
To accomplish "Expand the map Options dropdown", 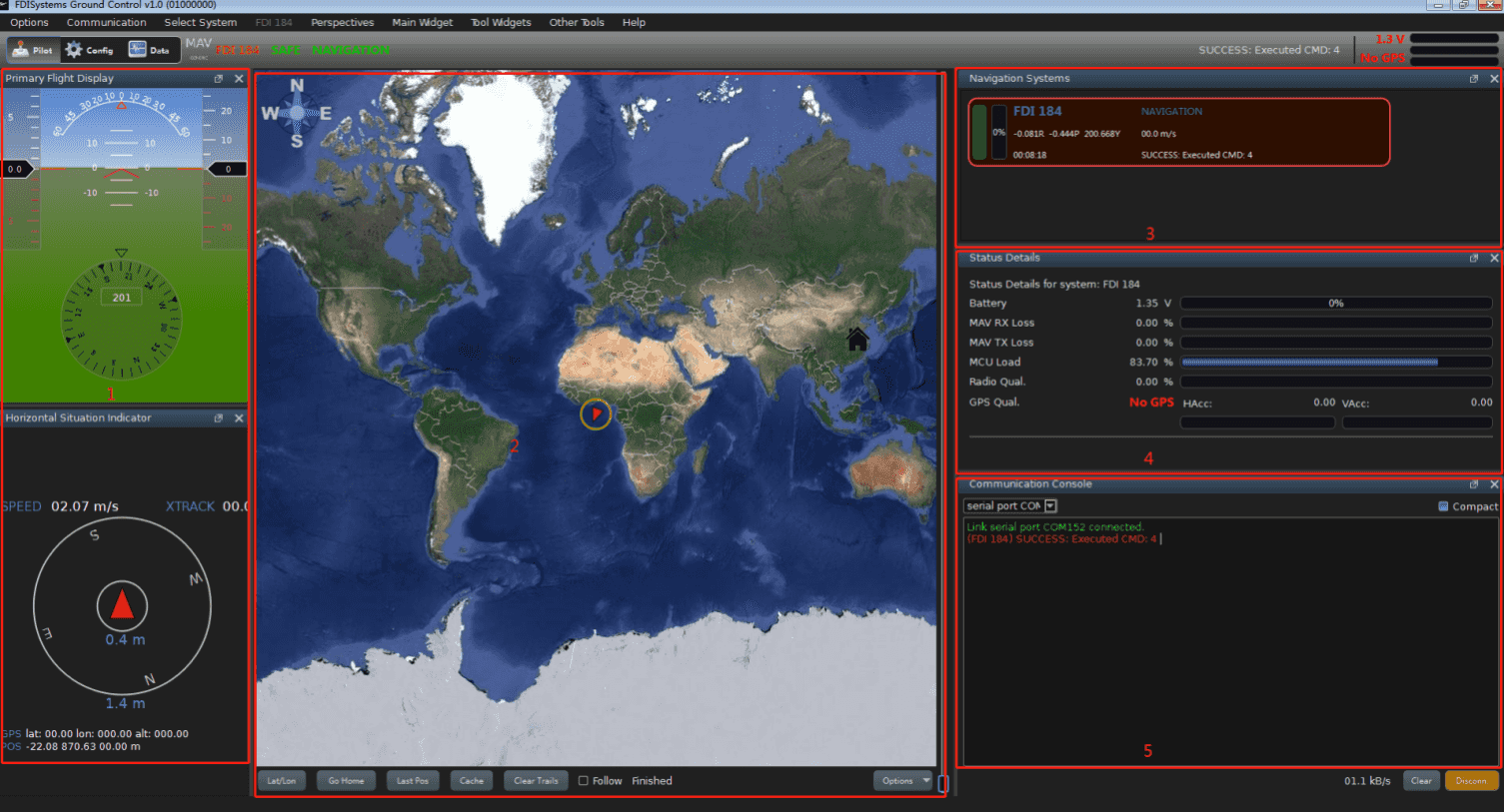I will (x=902, y=781).
